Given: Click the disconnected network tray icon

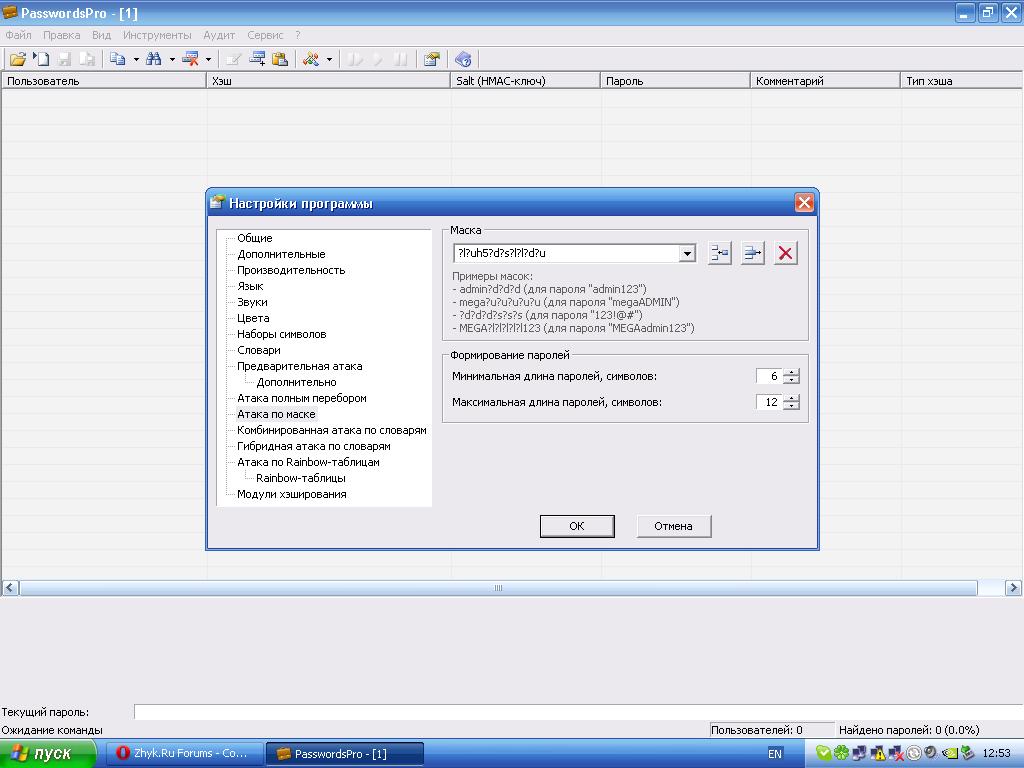Looking at the screenshot, I should tap(895, 753).
